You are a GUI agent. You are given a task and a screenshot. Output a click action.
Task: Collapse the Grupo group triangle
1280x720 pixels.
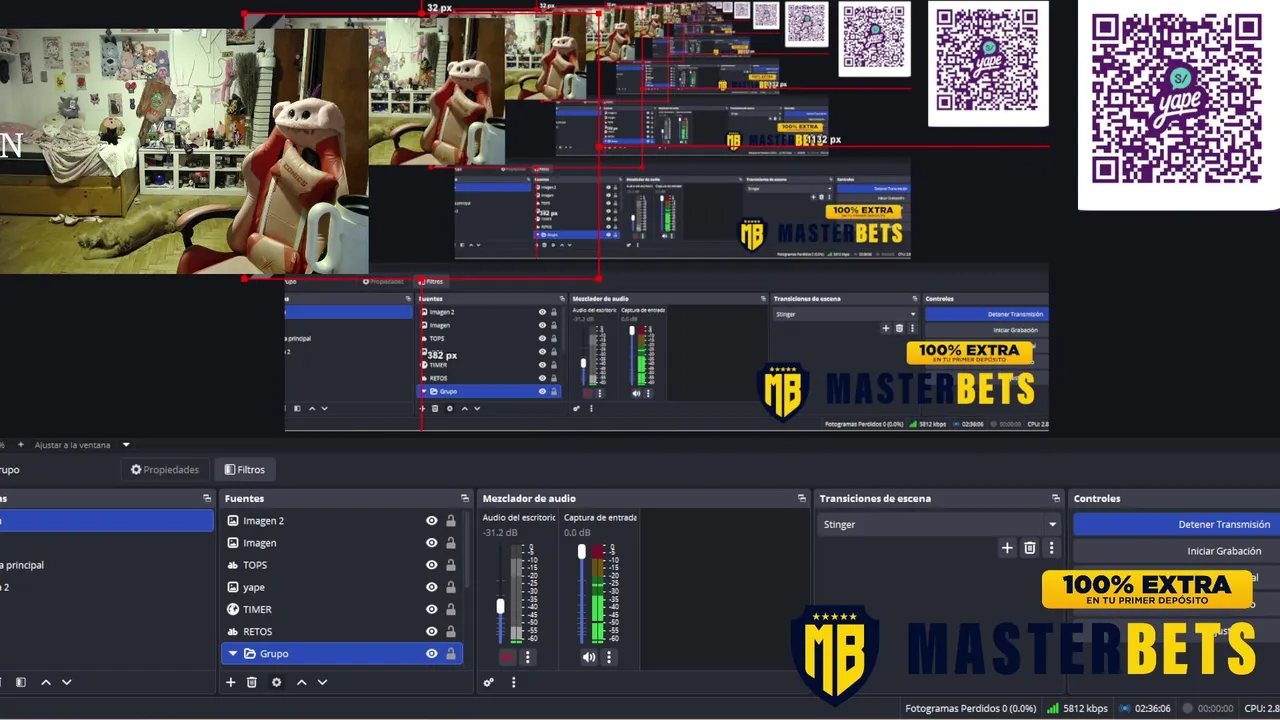point(233,653)
